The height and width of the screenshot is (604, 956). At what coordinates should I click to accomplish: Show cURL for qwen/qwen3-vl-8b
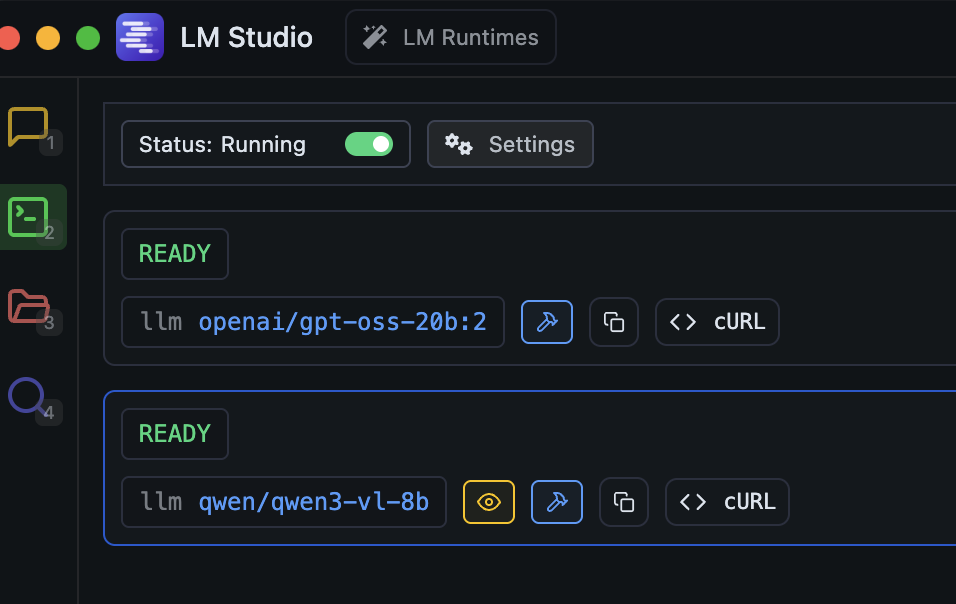[x=727, y=502]
